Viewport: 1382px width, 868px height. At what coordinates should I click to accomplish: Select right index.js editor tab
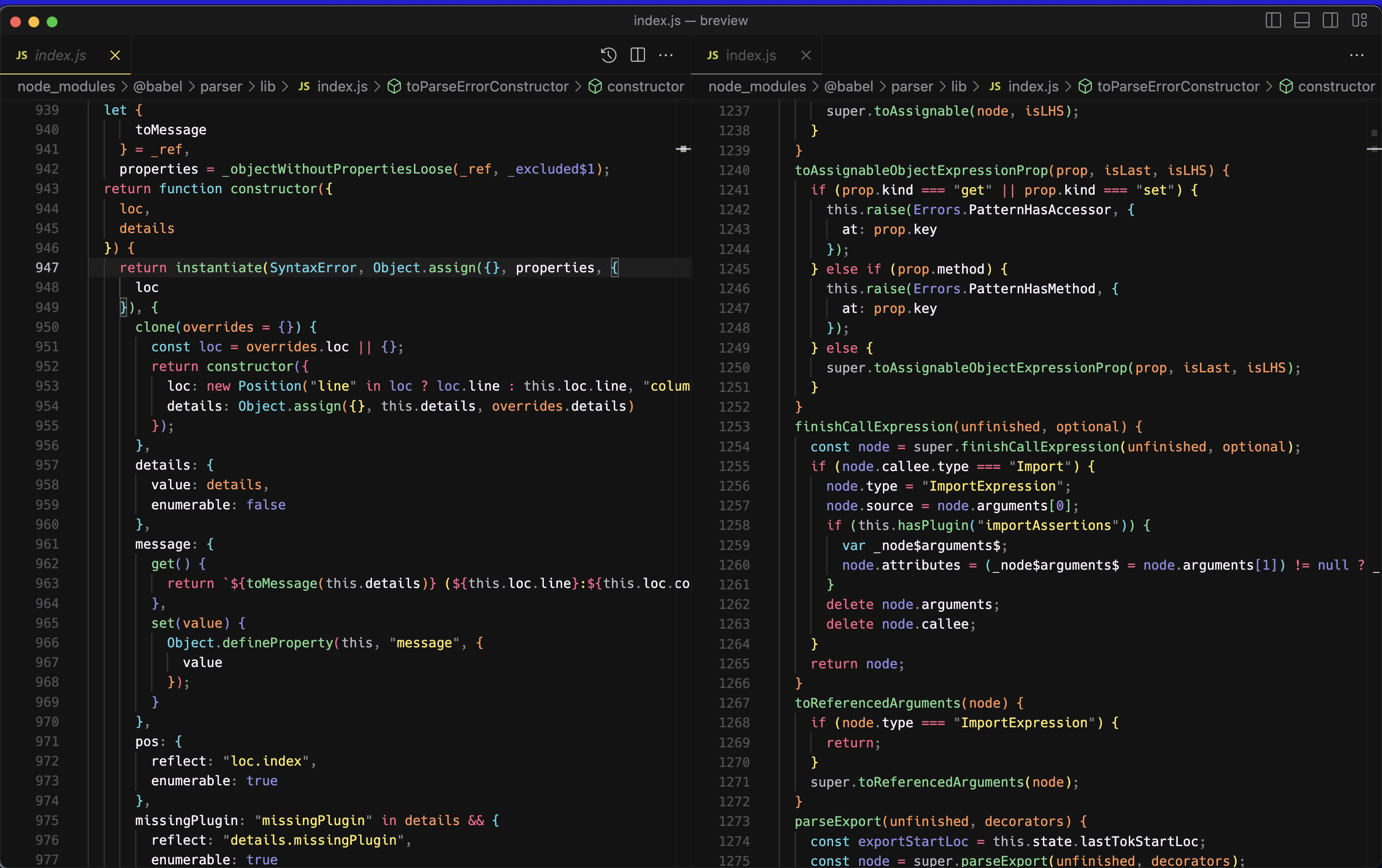pos(756,55)
